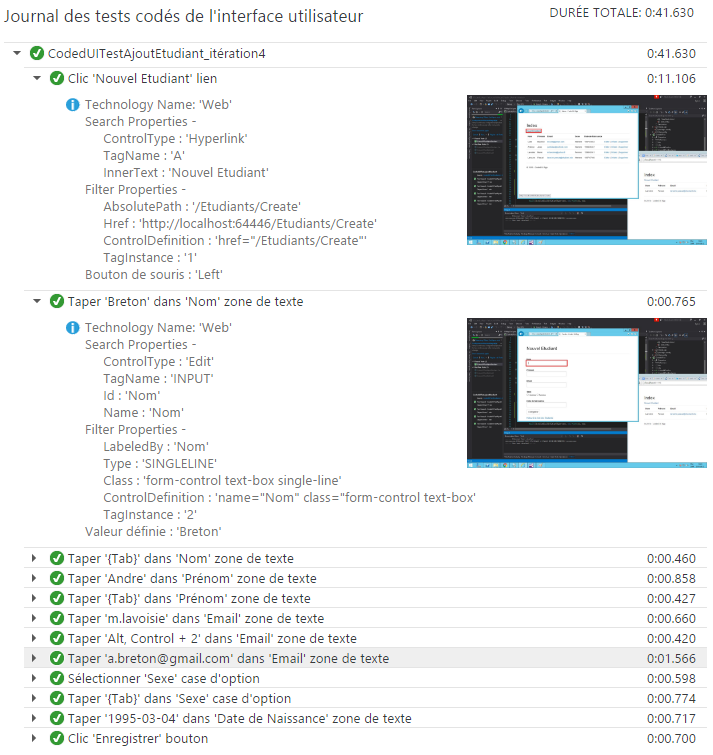
Task: Expand the Taper 'm.lavoisie' in Email step
Action: tap(36, 618)
